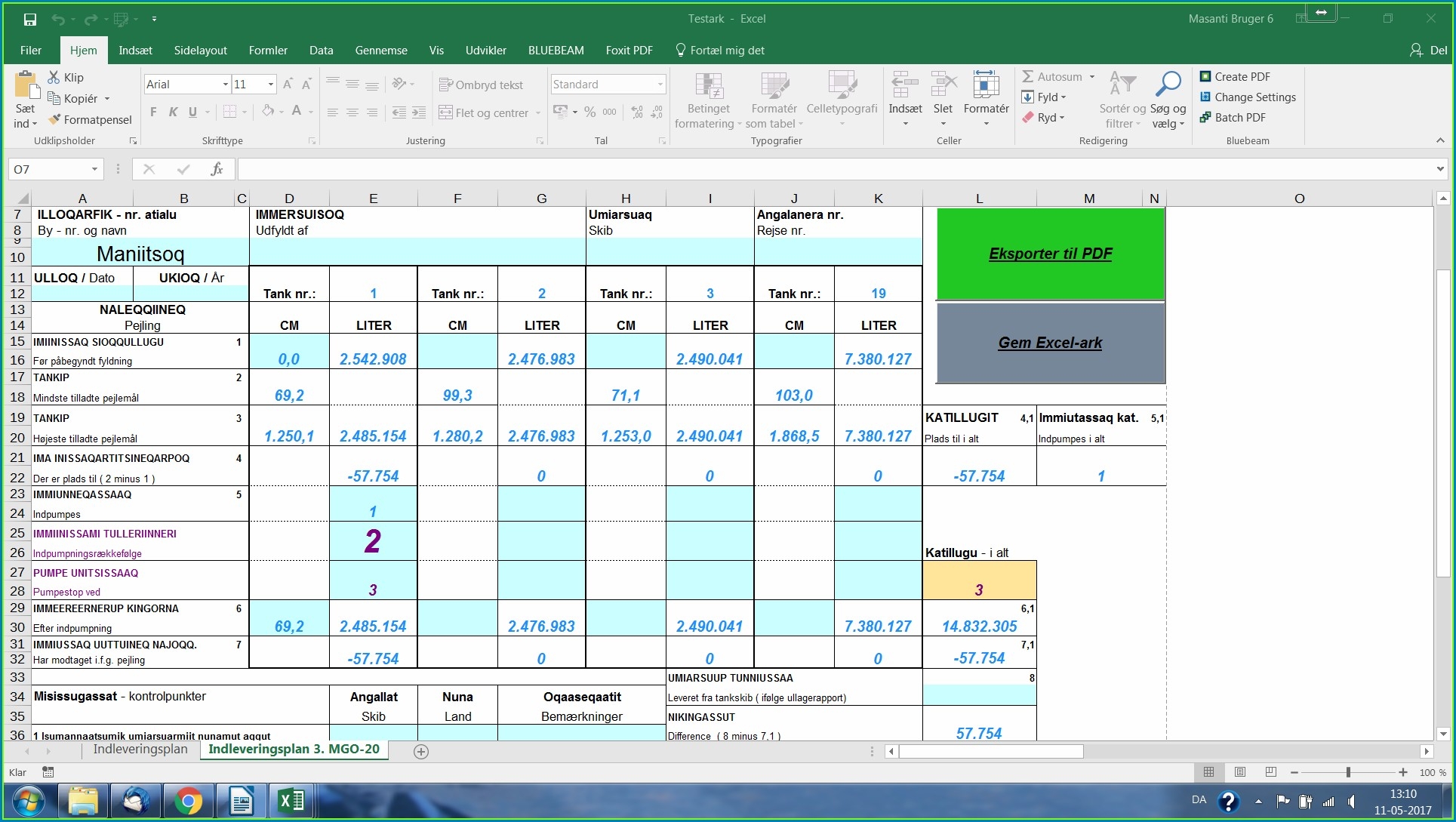
Task: Toggle bold F formatting button
Action: pyautogui.click(x=153, y=112)
